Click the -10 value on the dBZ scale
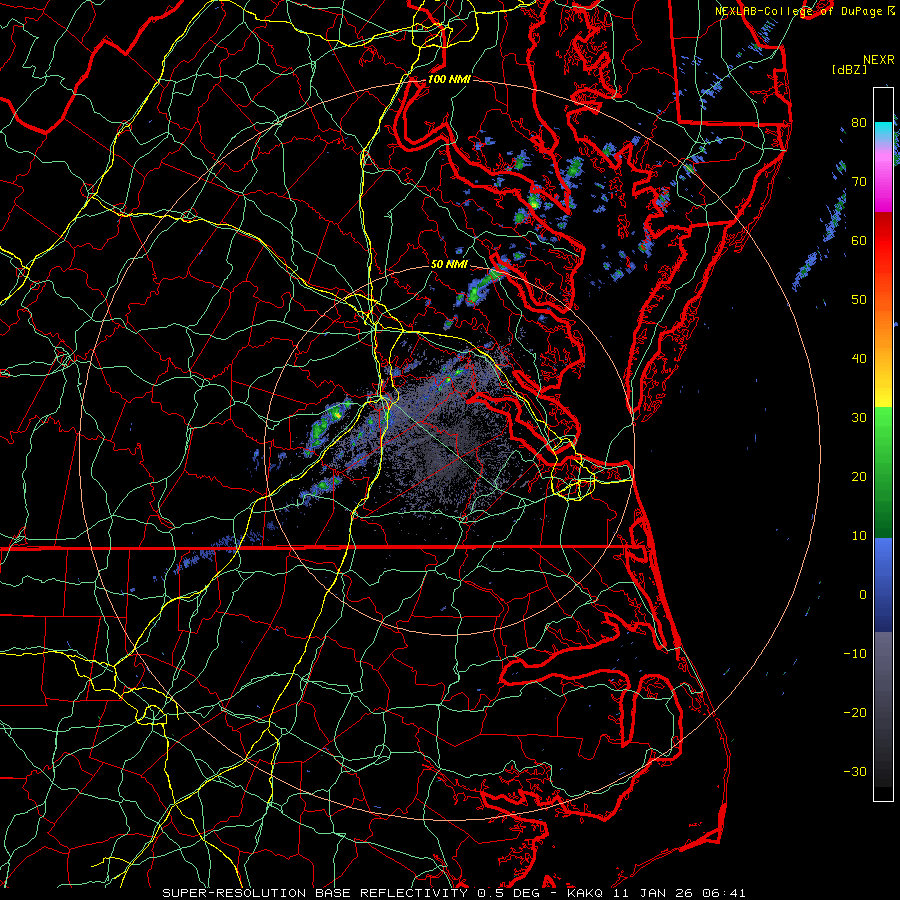This screenshot has width=900, height=900. 855,654
